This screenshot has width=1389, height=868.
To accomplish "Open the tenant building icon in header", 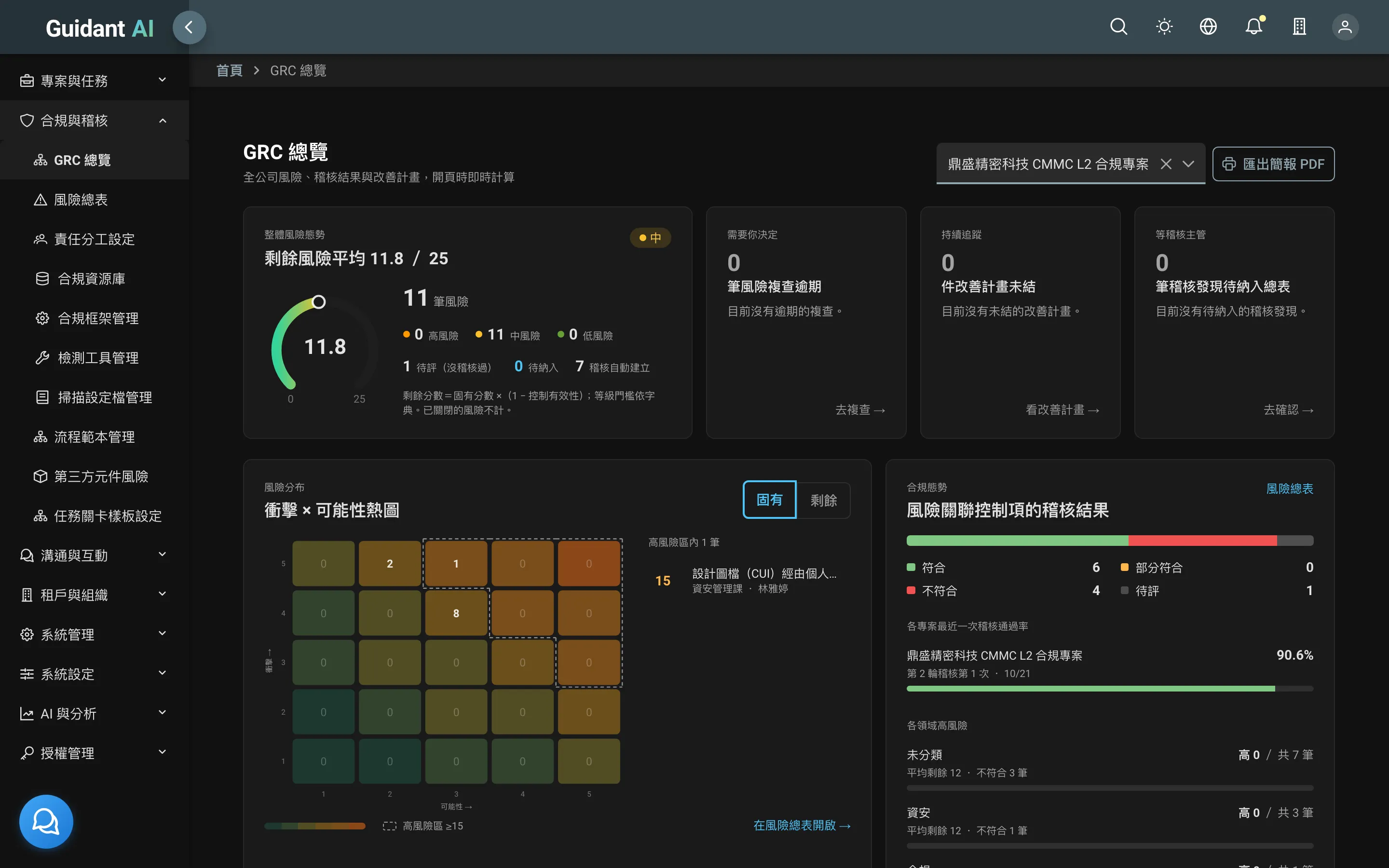I will coord(1299,27).
